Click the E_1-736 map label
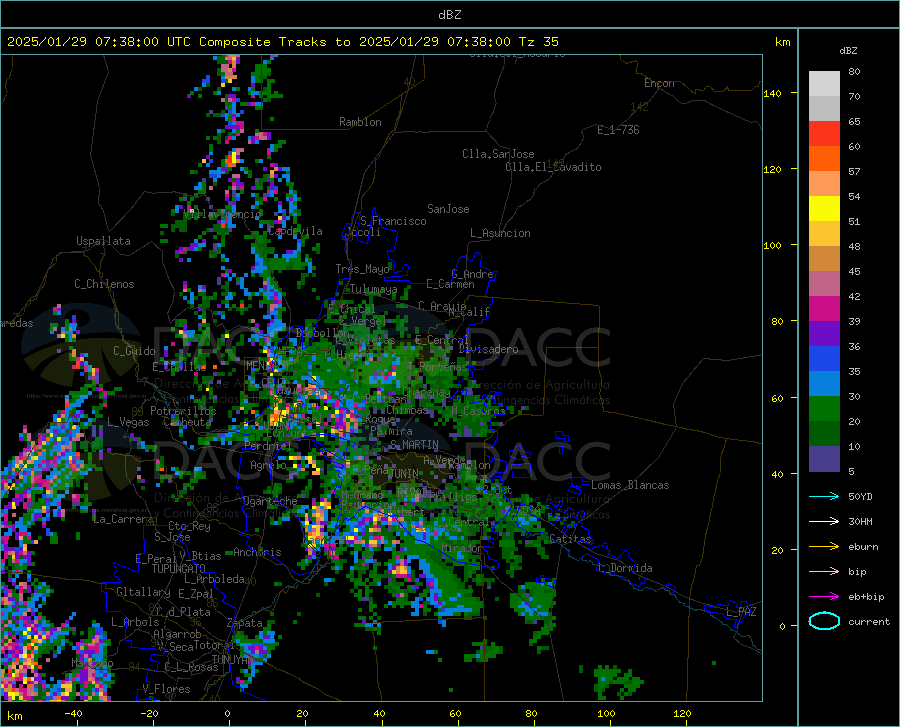900x727 pixels. tap(618, 130)
